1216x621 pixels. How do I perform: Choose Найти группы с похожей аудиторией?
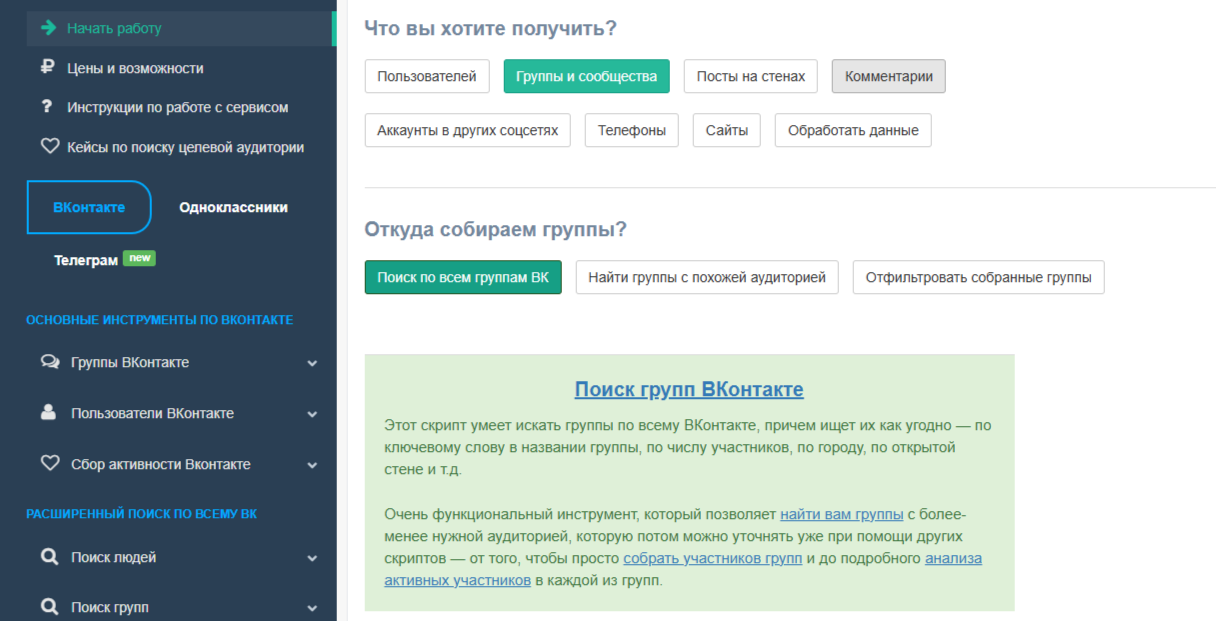point(707,277)
